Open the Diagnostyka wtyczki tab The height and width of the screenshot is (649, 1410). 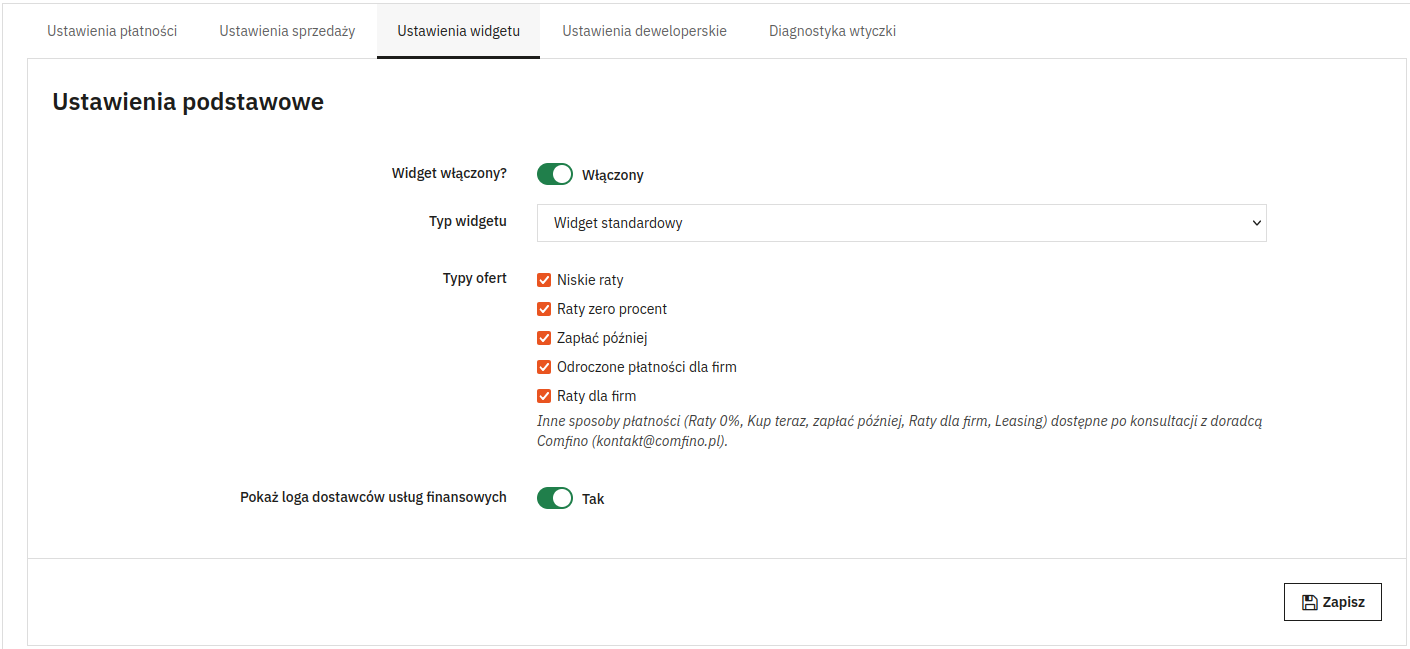pos(832,31)
